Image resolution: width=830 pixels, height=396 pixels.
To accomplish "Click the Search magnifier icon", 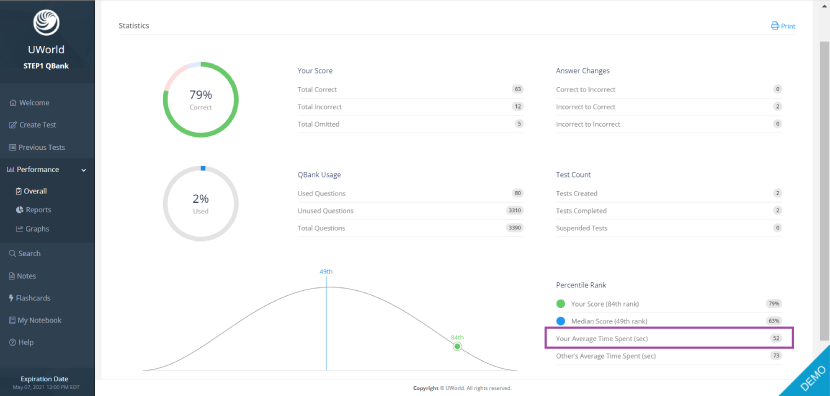I will pos(13,254).
